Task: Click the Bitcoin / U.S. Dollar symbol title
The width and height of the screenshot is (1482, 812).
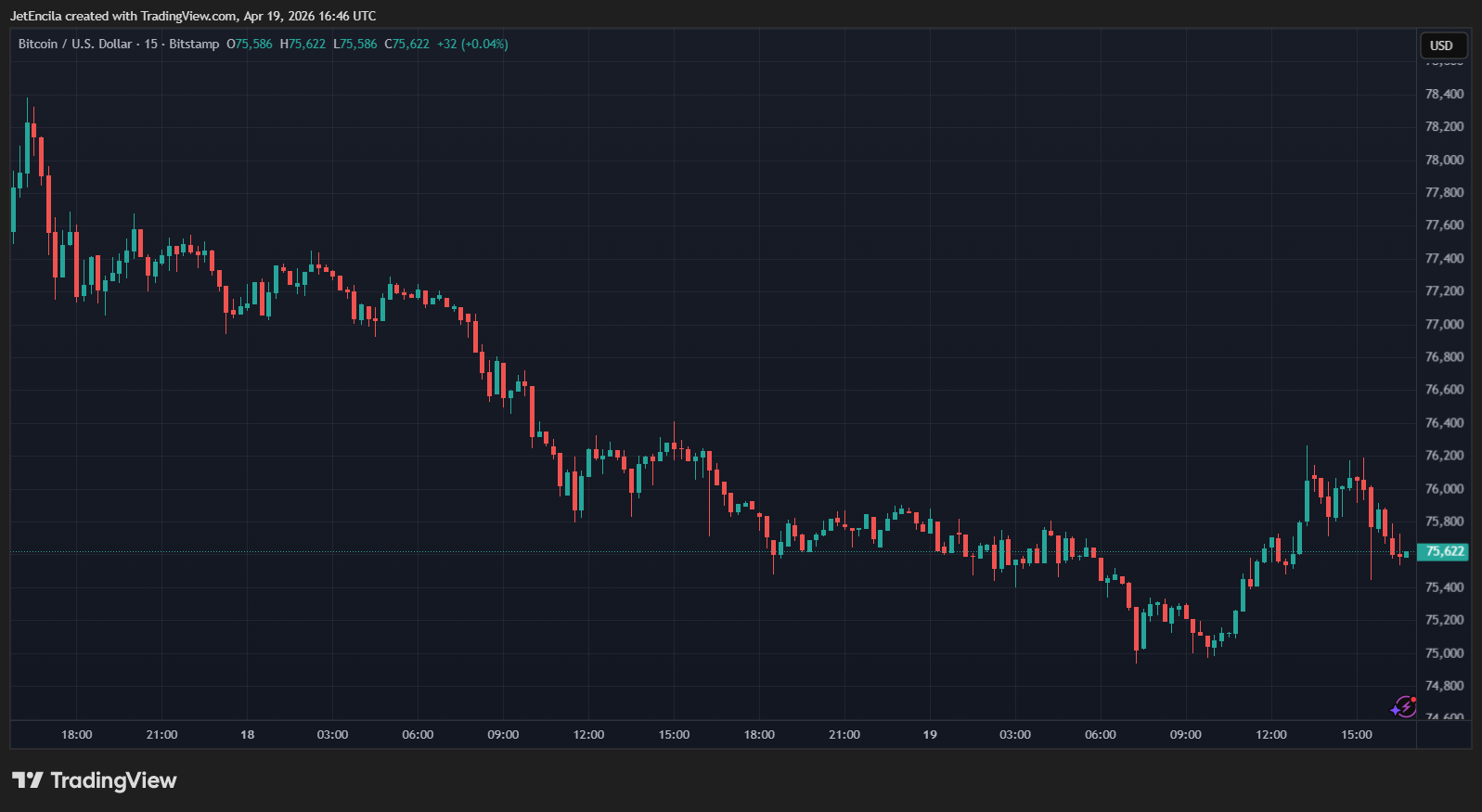Action: pos(75,44)
